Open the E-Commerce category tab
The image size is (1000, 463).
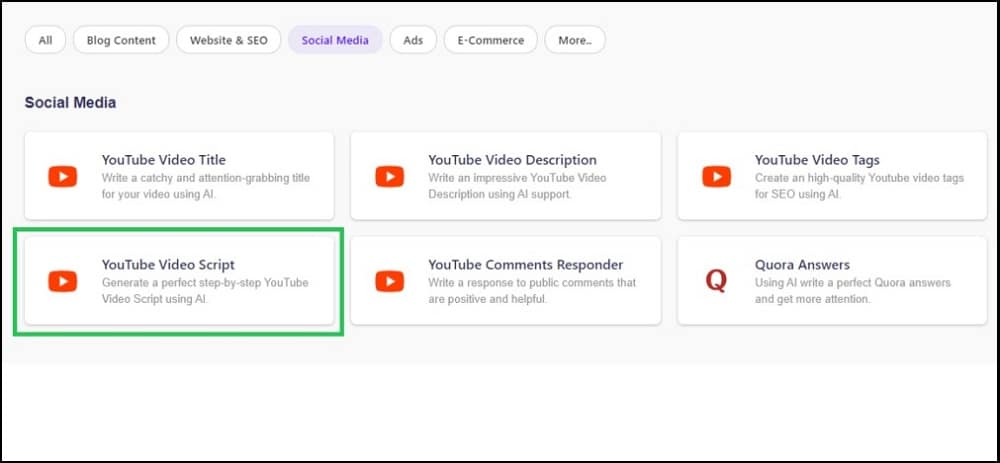(x=490, y=40)
